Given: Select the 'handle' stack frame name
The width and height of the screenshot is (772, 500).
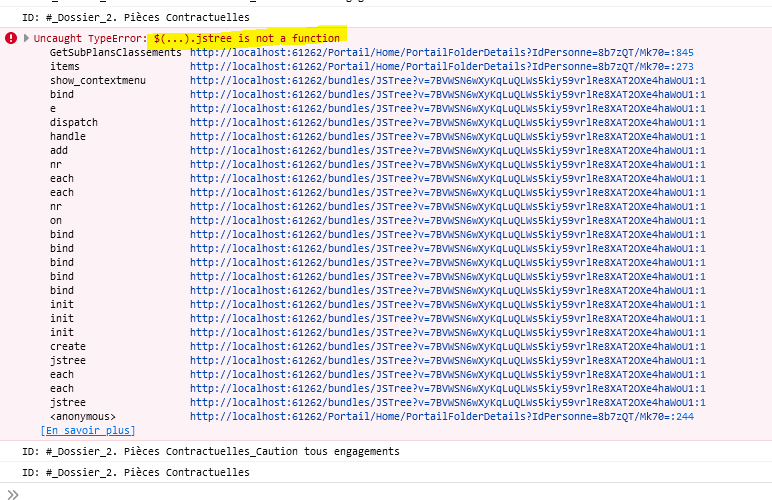Looking at the screenshot, I should click(67, 136).
